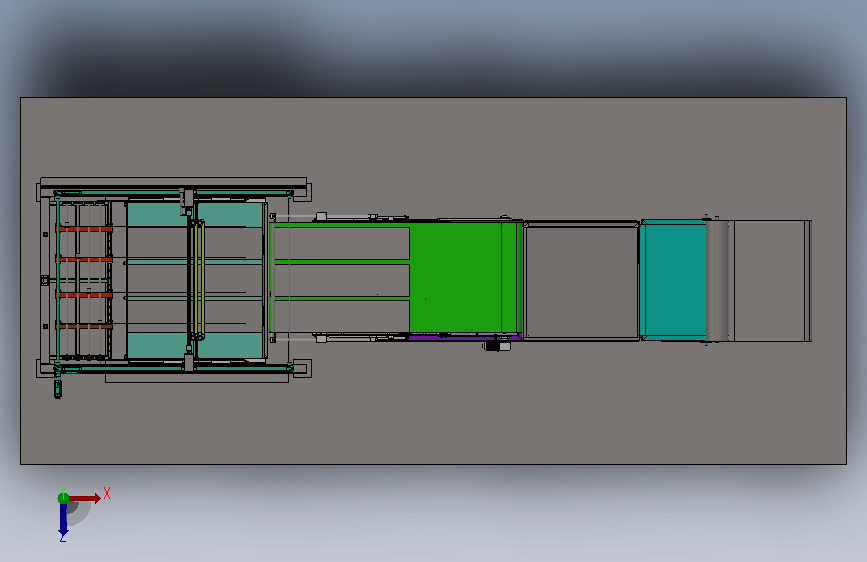Select the teal panel beside the gray roller
Viewport: 867px width, 562px height.
[674, 279]
